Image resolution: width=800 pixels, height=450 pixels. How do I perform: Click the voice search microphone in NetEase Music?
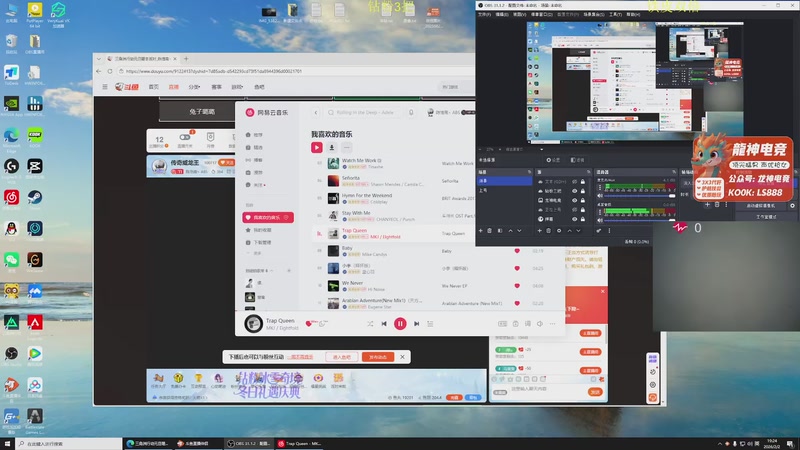[411, 112]
